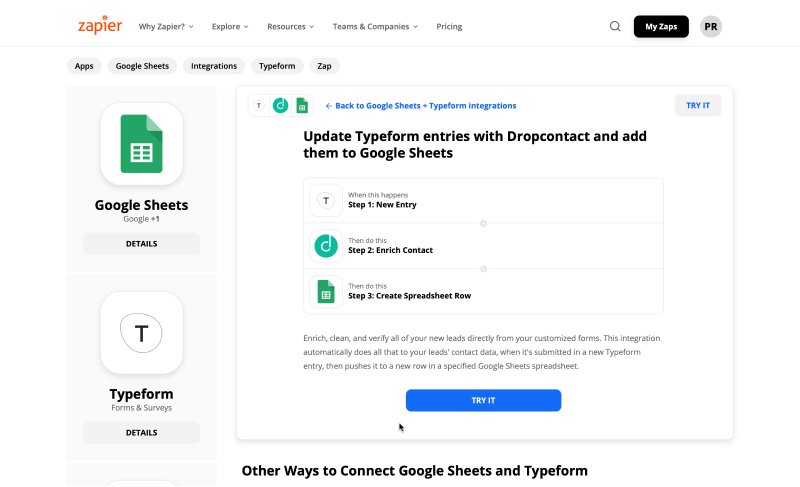Open DETAILS for Google Sheets

tap(141, 244)
